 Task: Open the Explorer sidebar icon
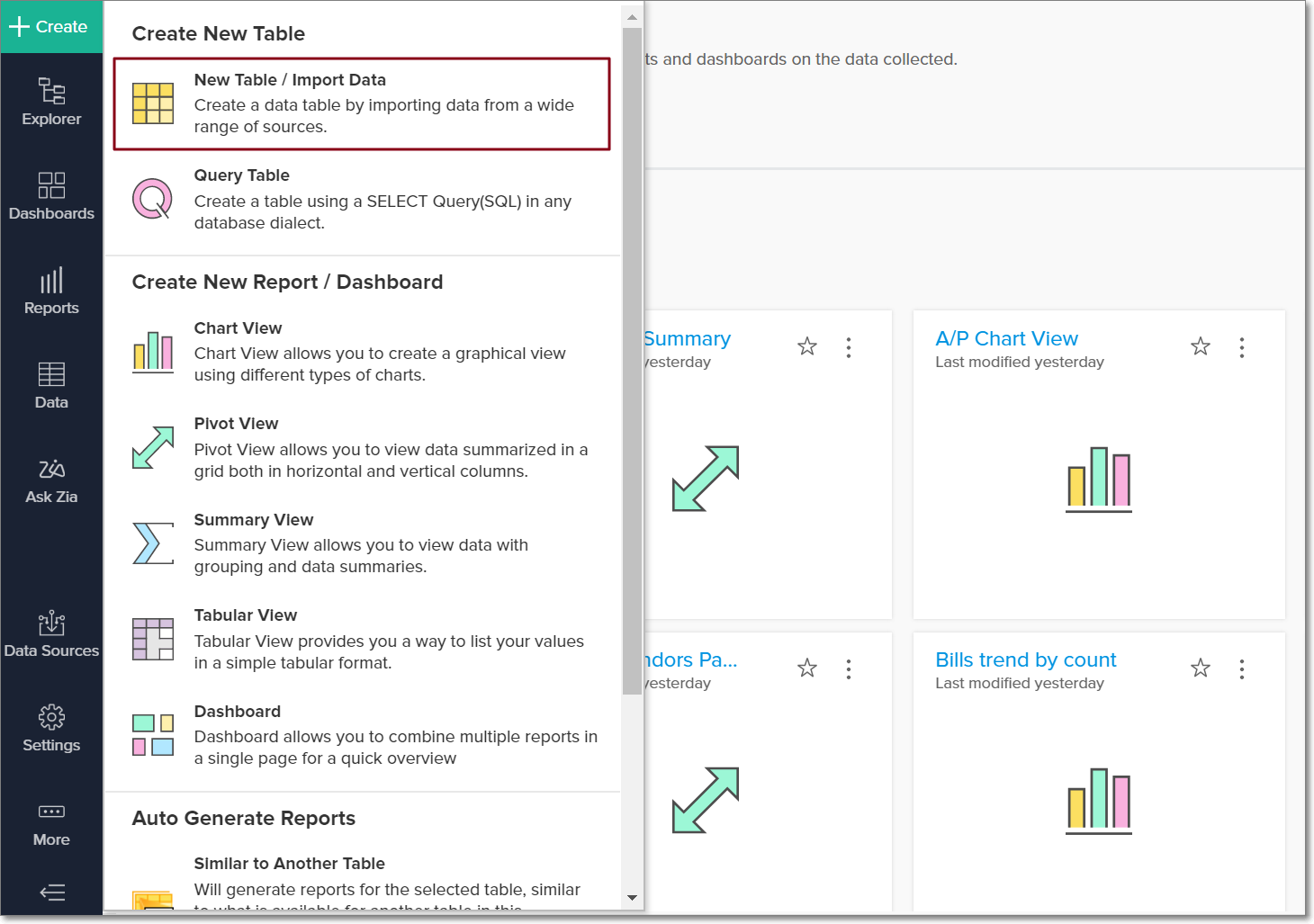[51, 102]
